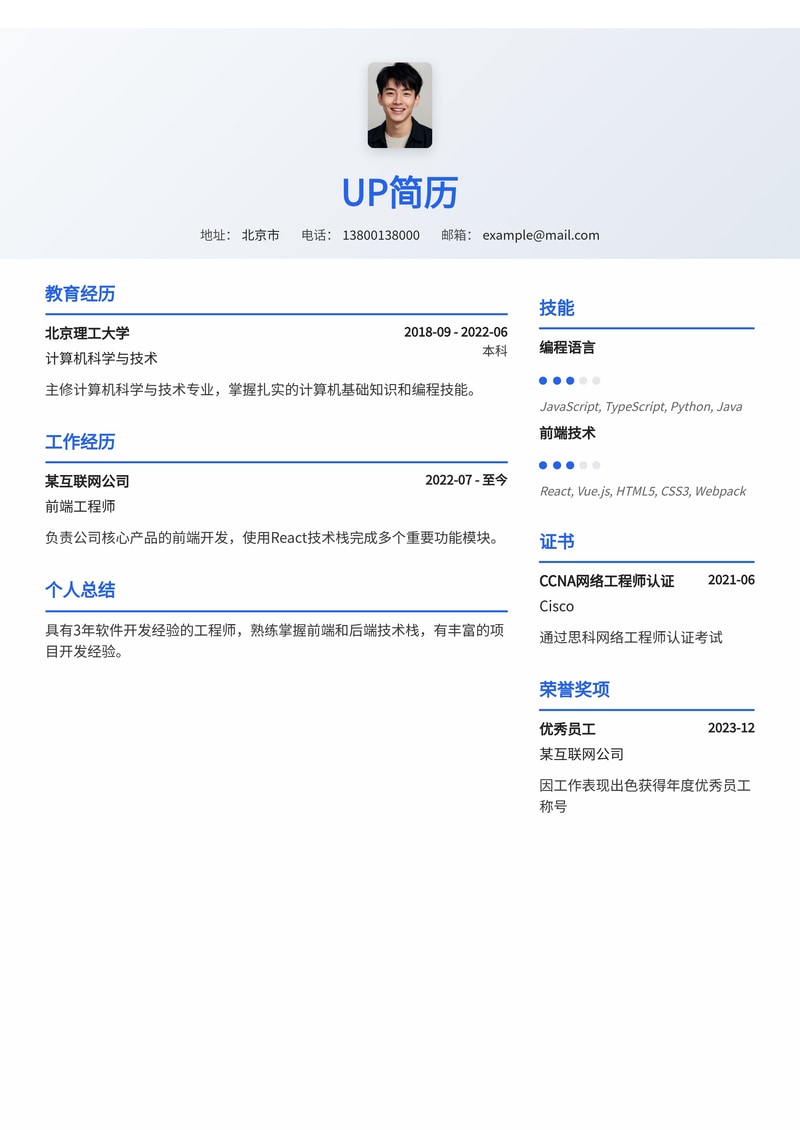Viewport: 800px width, 1130px height.
Task: Click the 技能 section heading
Action: [558, 308]
